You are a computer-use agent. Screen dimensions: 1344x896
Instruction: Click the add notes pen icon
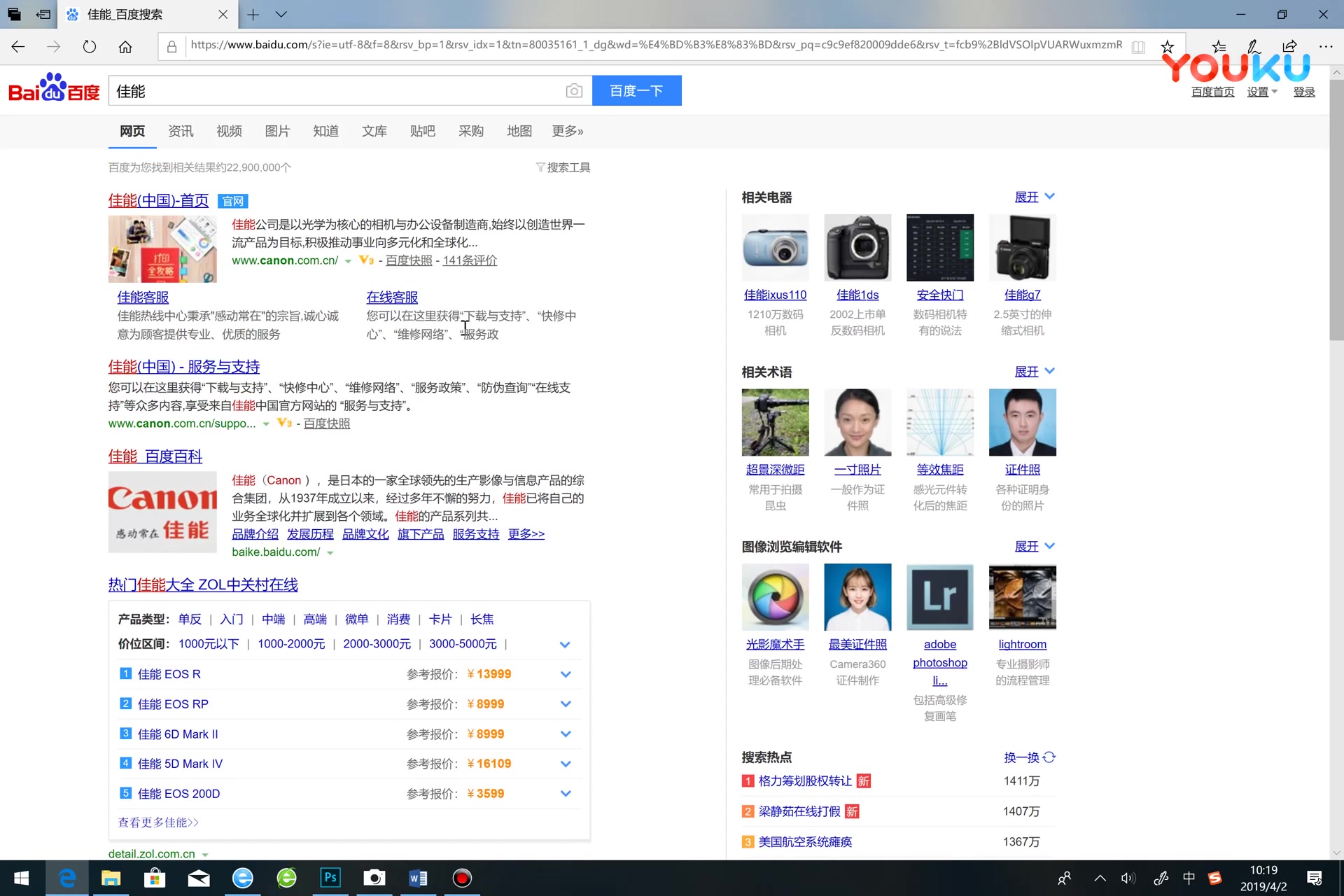pos(1254,46)
